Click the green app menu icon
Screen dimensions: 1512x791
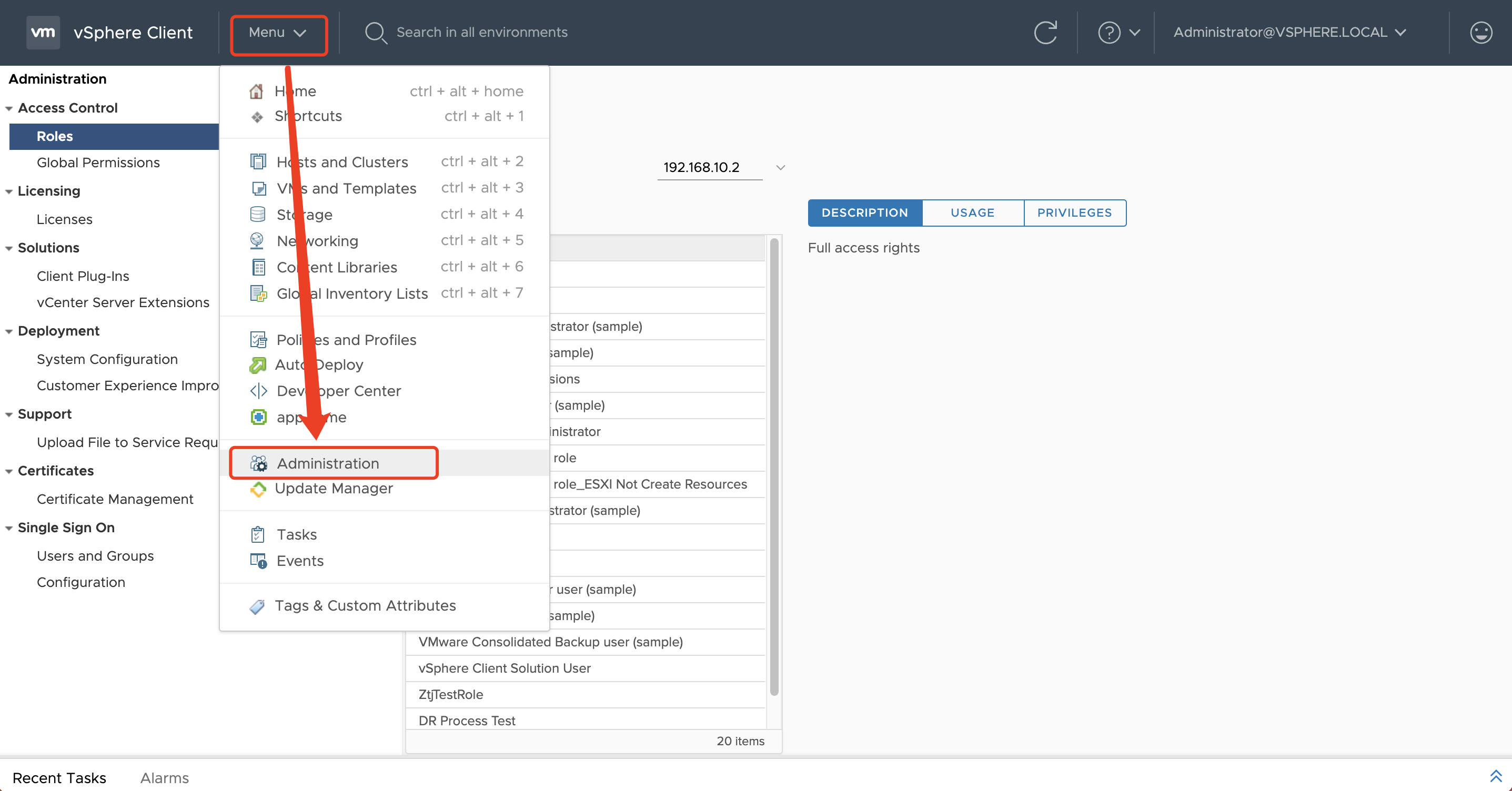tap(258, 417)
